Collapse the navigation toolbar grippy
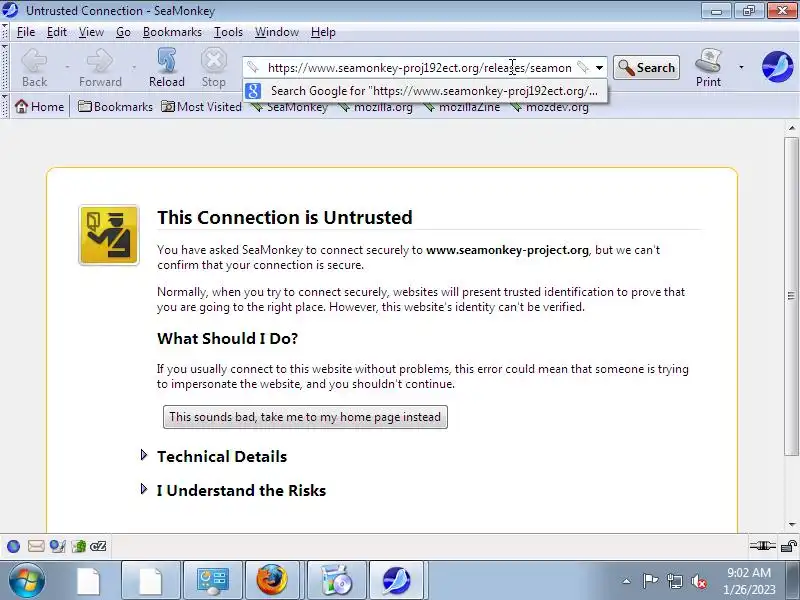Image resolution: width=800 pixels, height=600 pixels. coord(5,68)
